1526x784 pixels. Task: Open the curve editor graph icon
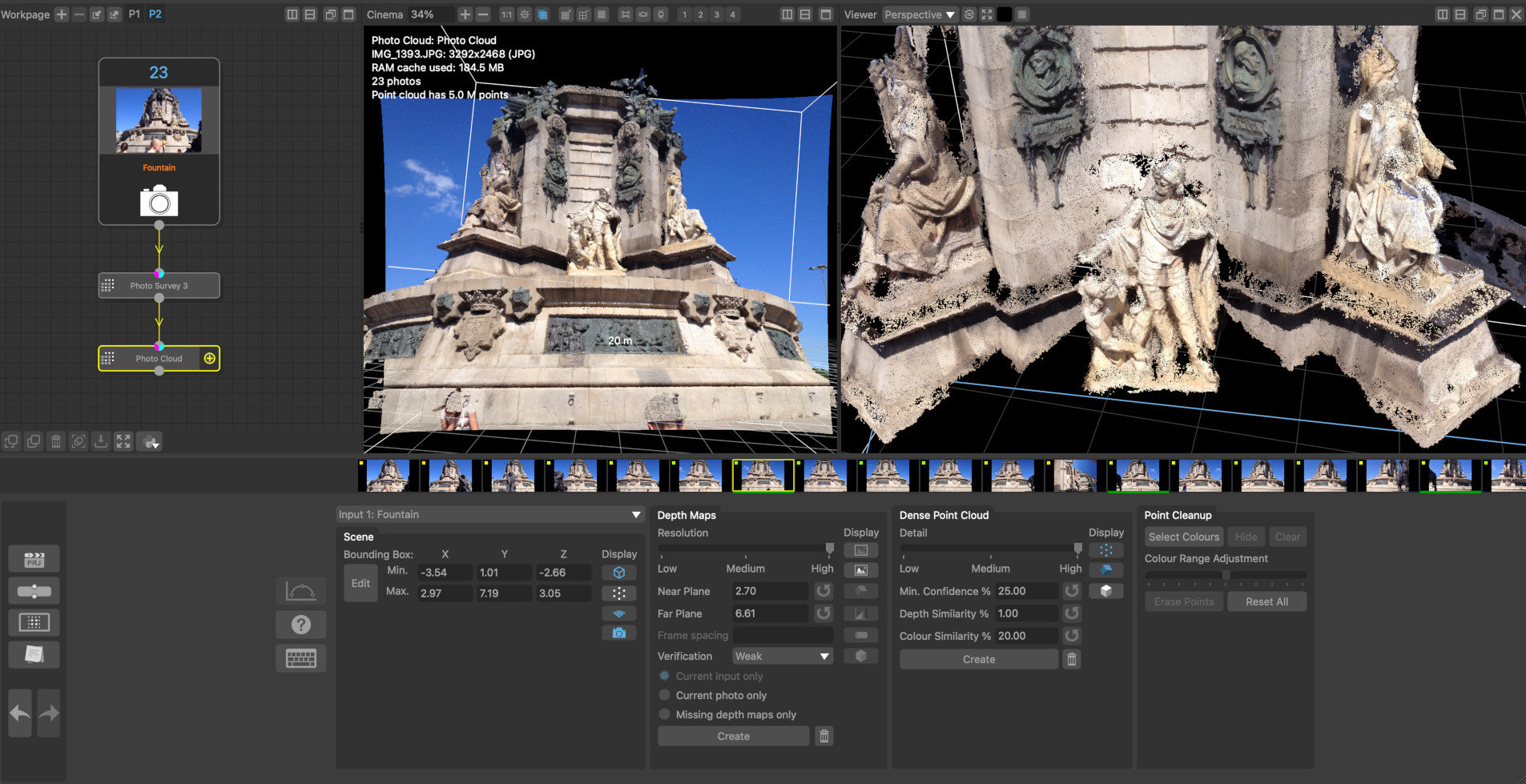301,591
